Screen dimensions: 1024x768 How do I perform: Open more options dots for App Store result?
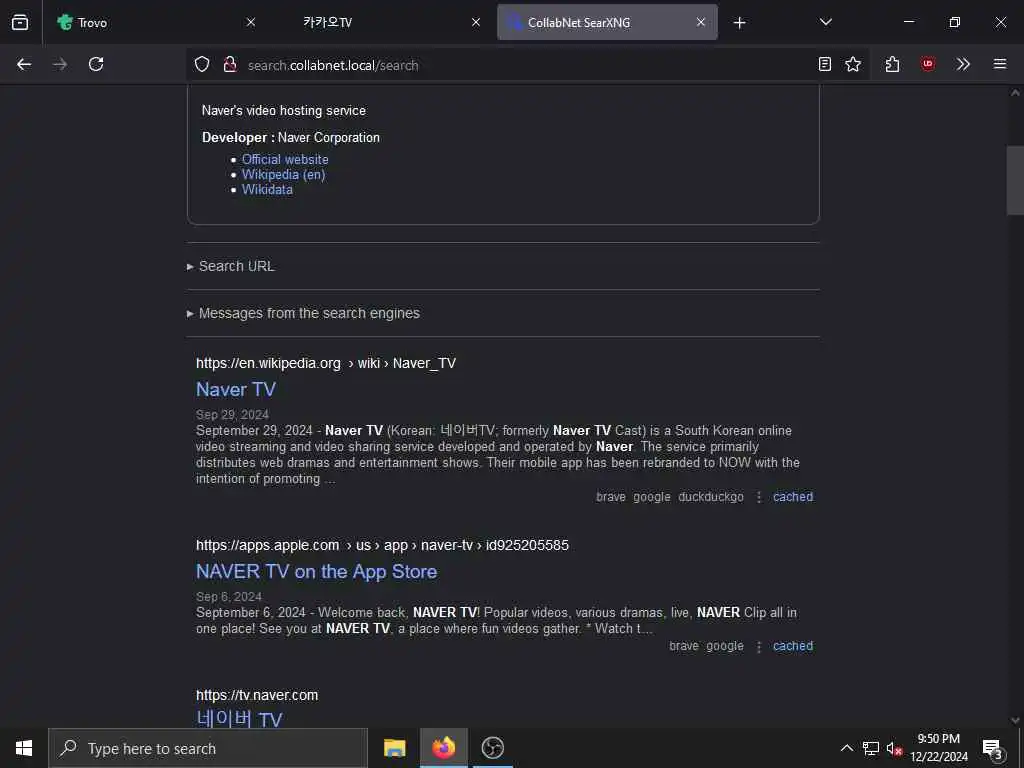click(758, 646)
